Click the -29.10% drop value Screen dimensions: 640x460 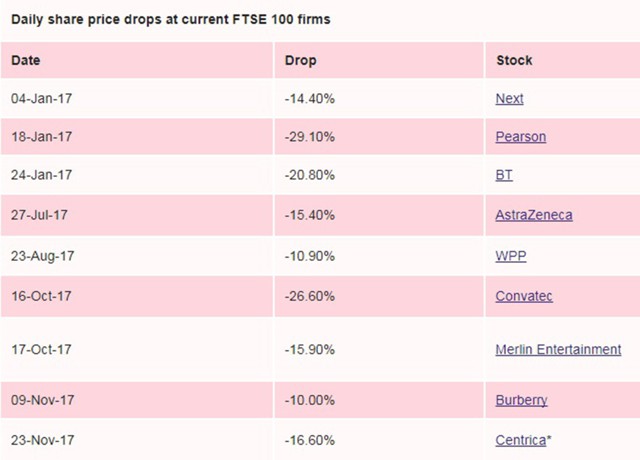(x=309, y=137)
